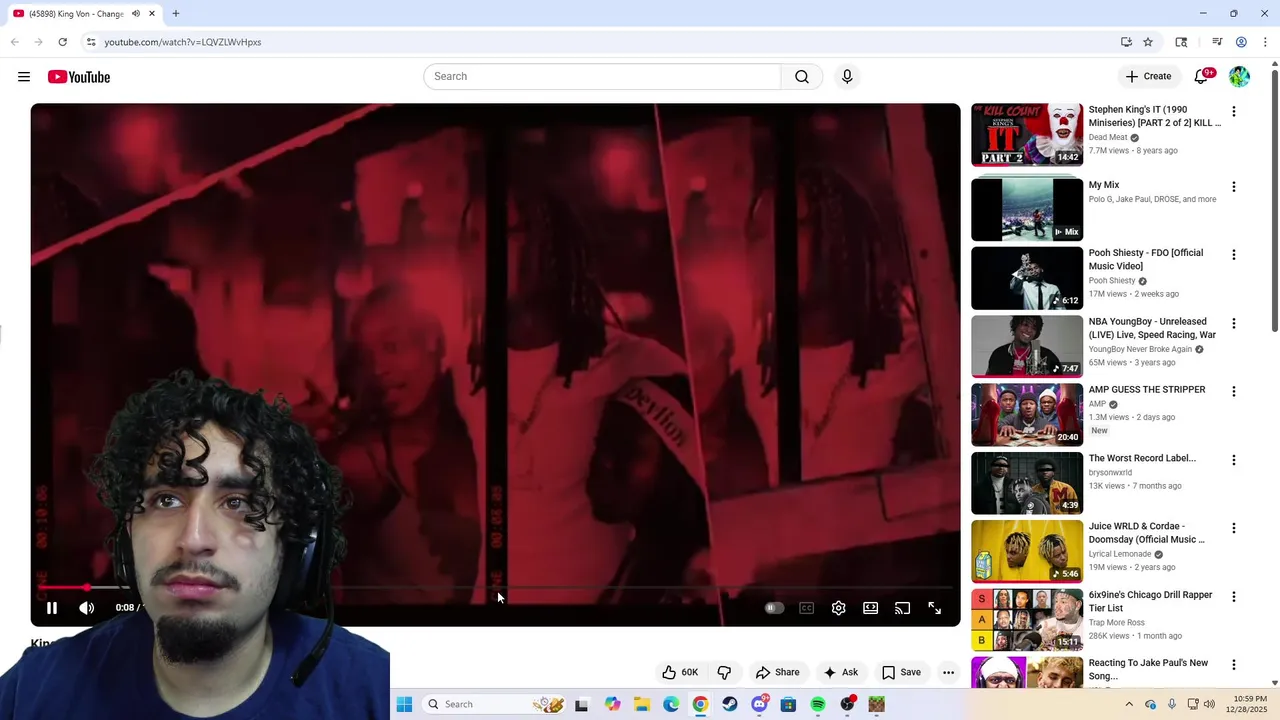
Task: Dislike this video
Action: [x=724, y=672]
